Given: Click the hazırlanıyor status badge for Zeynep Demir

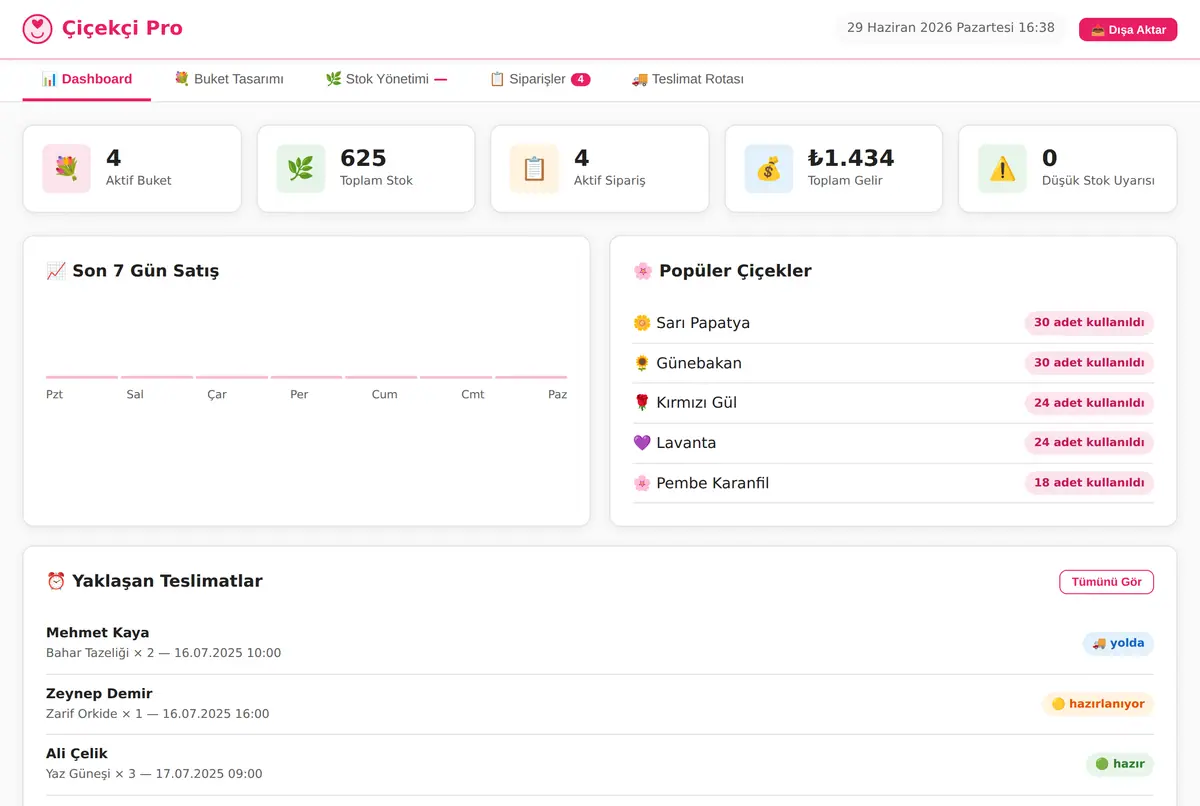Looking at the screenshot, I should (1098, 704).
